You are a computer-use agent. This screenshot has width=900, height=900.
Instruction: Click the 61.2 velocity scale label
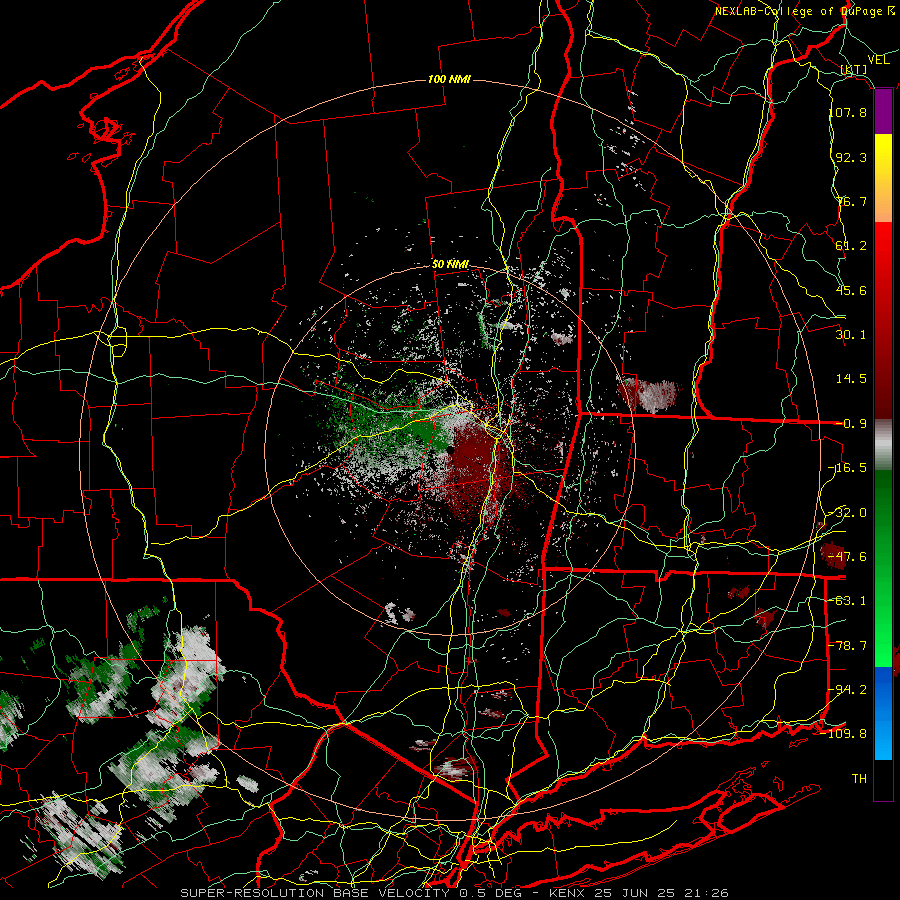coord(851,245)
